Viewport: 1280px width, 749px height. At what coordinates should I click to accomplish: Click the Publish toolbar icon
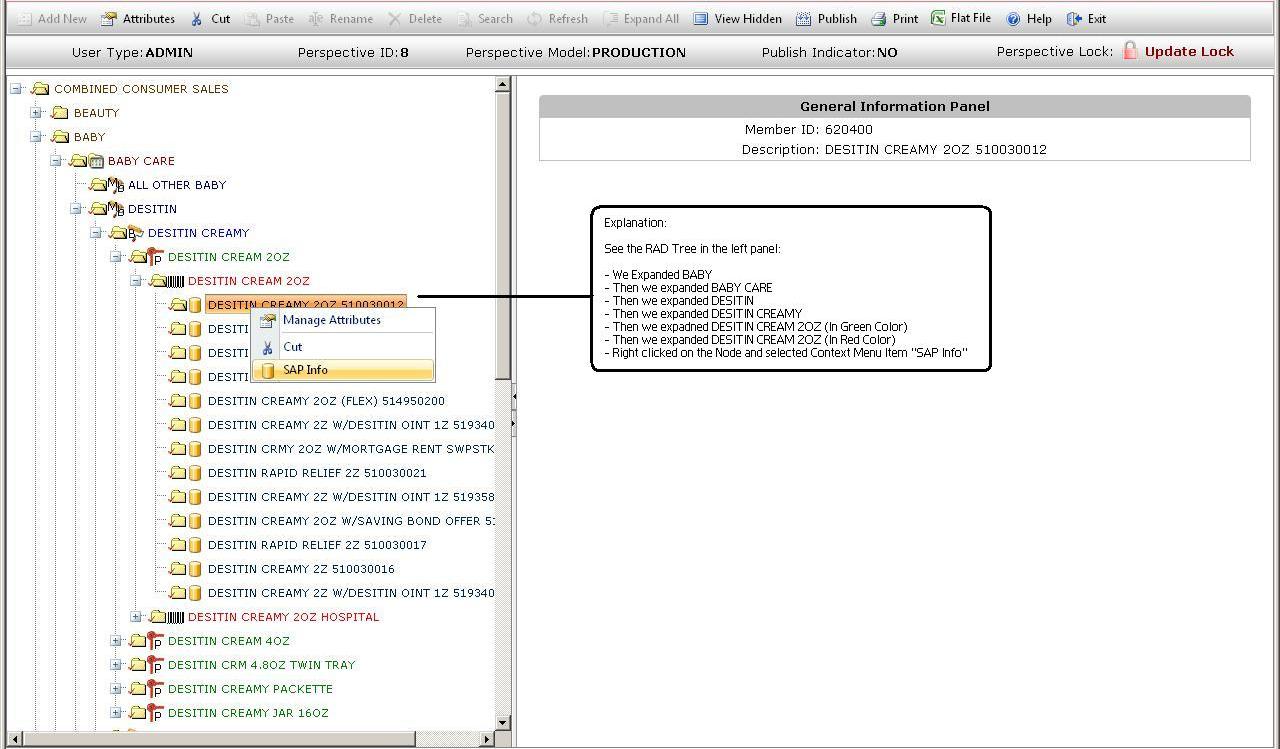point(803,19)
